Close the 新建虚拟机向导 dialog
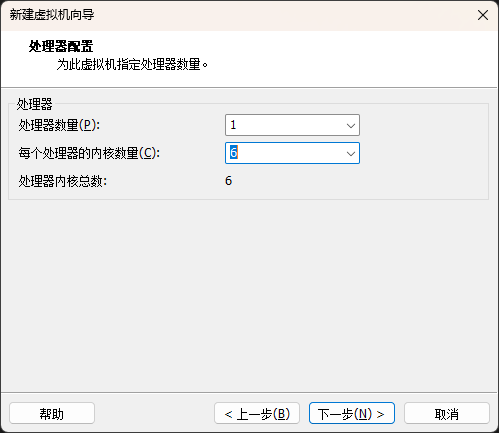 (483, 15)
